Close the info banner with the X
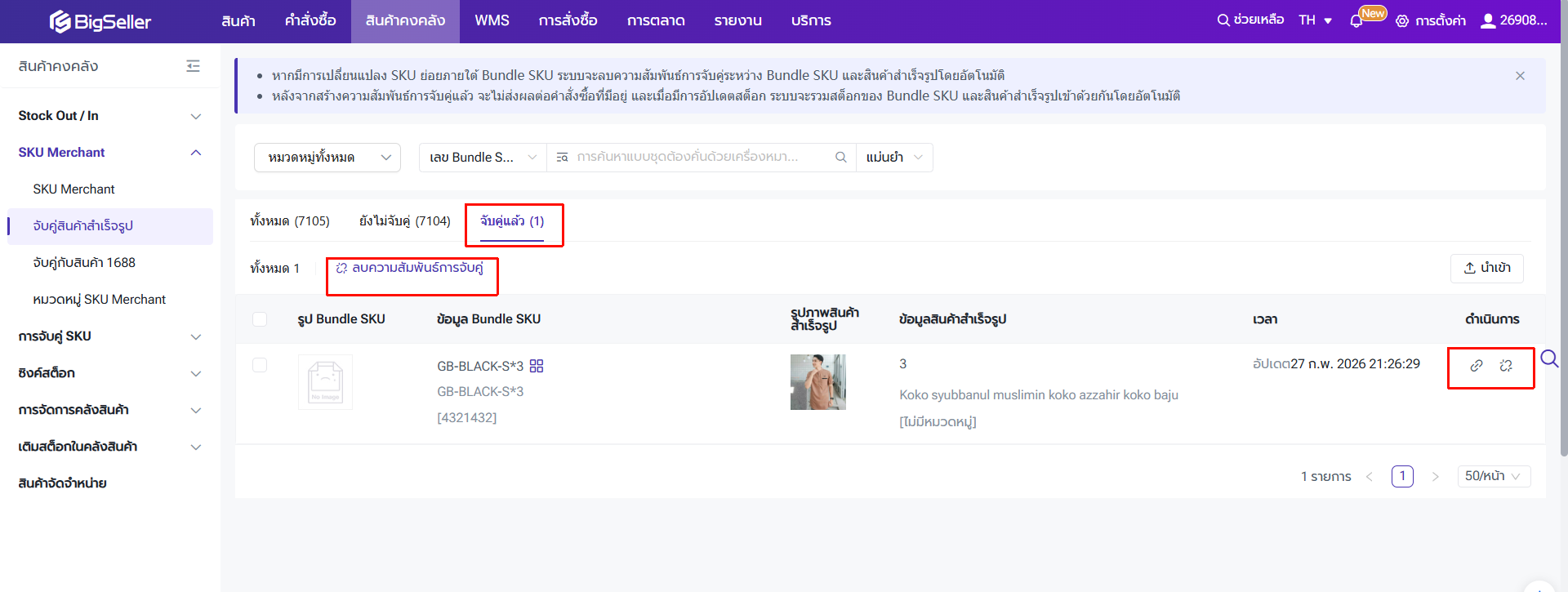Viewport: 1568px width, 592px height. point(1520,76)
